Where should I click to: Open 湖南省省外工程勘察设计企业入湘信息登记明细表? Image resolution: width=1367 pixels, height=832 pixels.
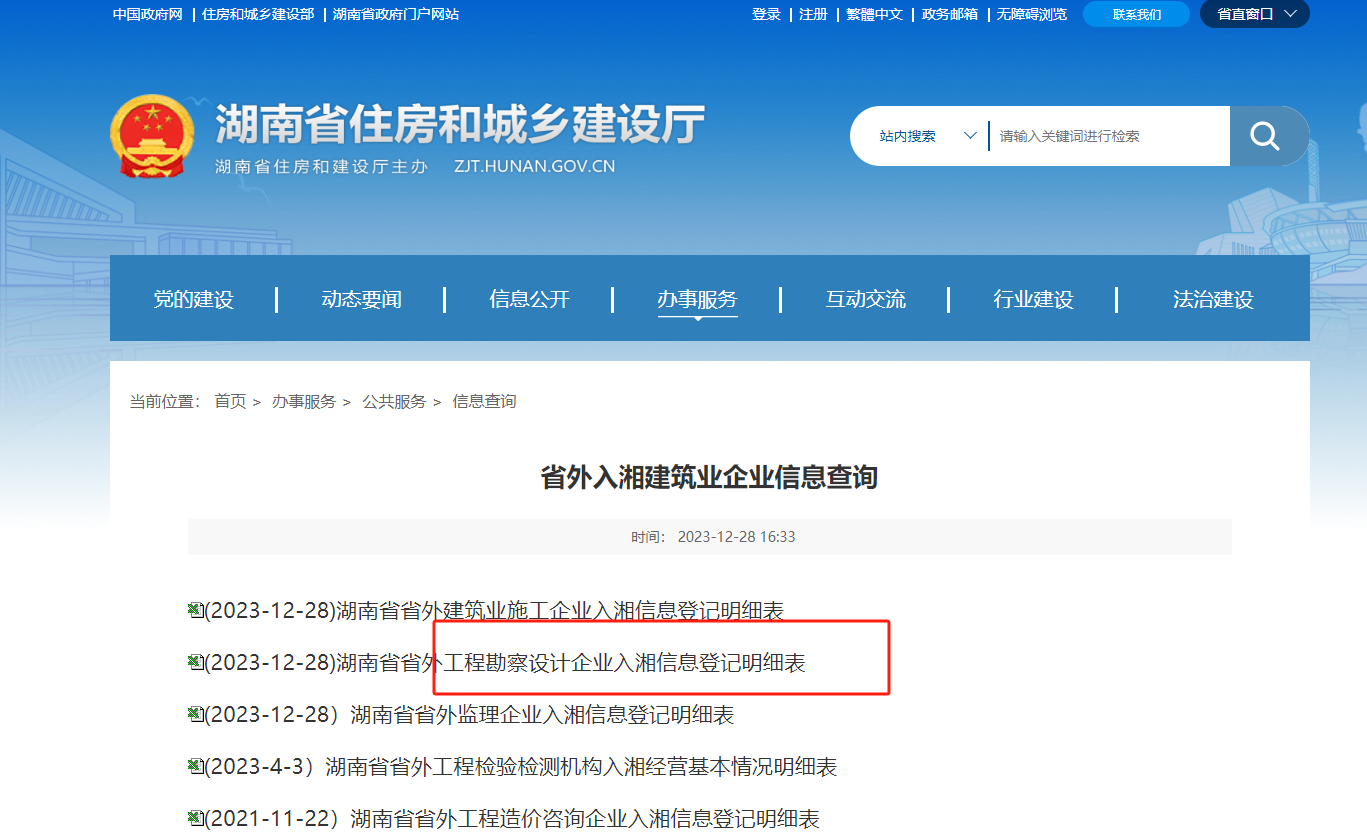pyautogui.click(x=505, y=662)
